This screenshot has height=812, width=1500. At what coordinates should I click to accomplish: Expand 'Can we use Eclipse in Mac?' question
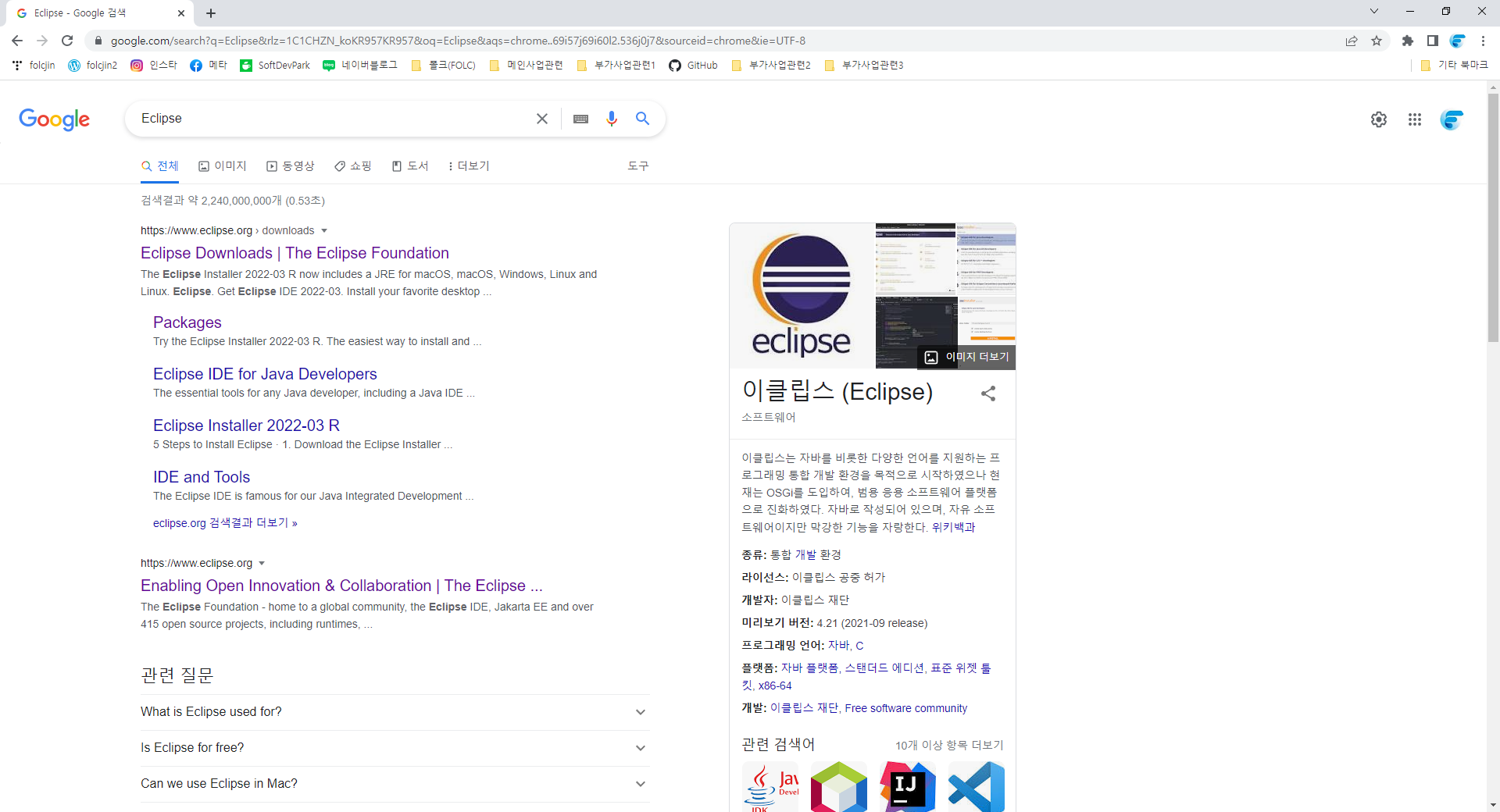coord(395,784)
